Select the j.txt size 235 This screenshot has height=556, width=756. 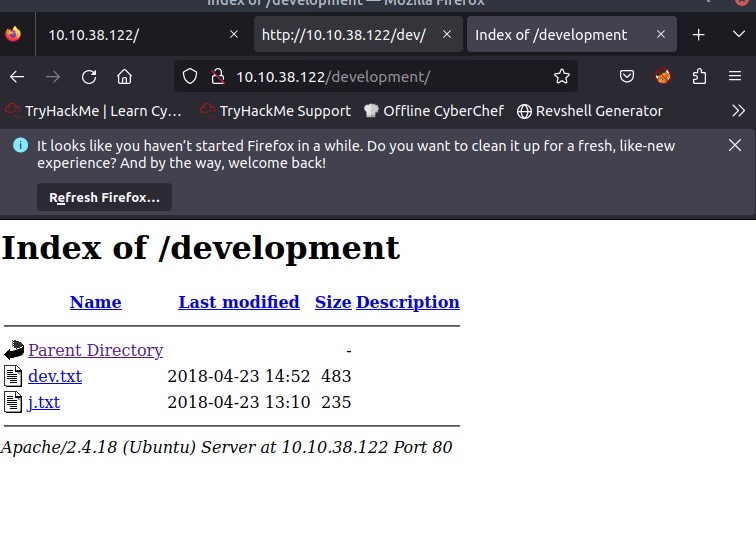pyautogui.click(x=336, y=402)
